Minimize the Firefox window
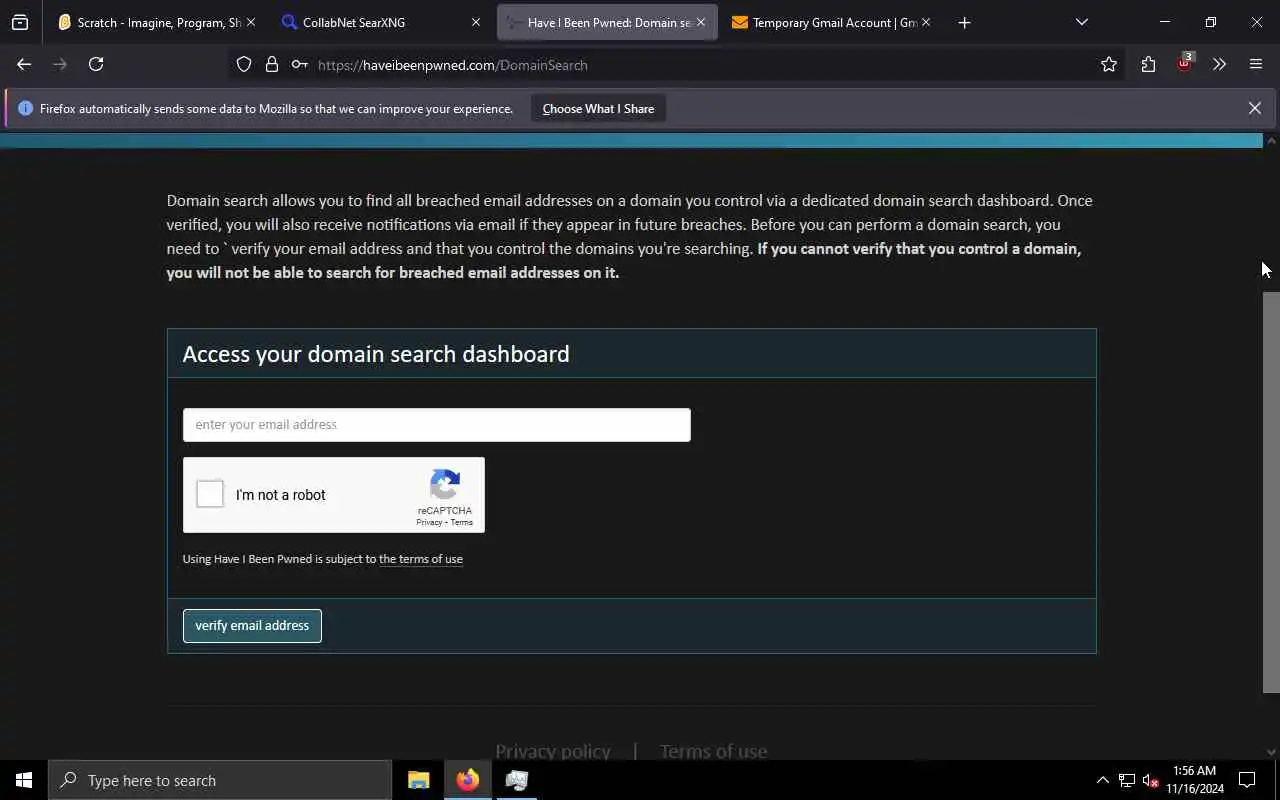This screenshot has width=1280, height=800. point(1164,22)
